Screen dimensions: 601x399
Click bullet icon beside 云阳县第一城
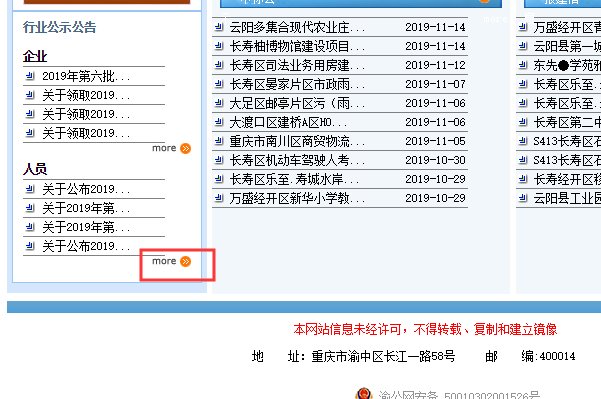523,46
